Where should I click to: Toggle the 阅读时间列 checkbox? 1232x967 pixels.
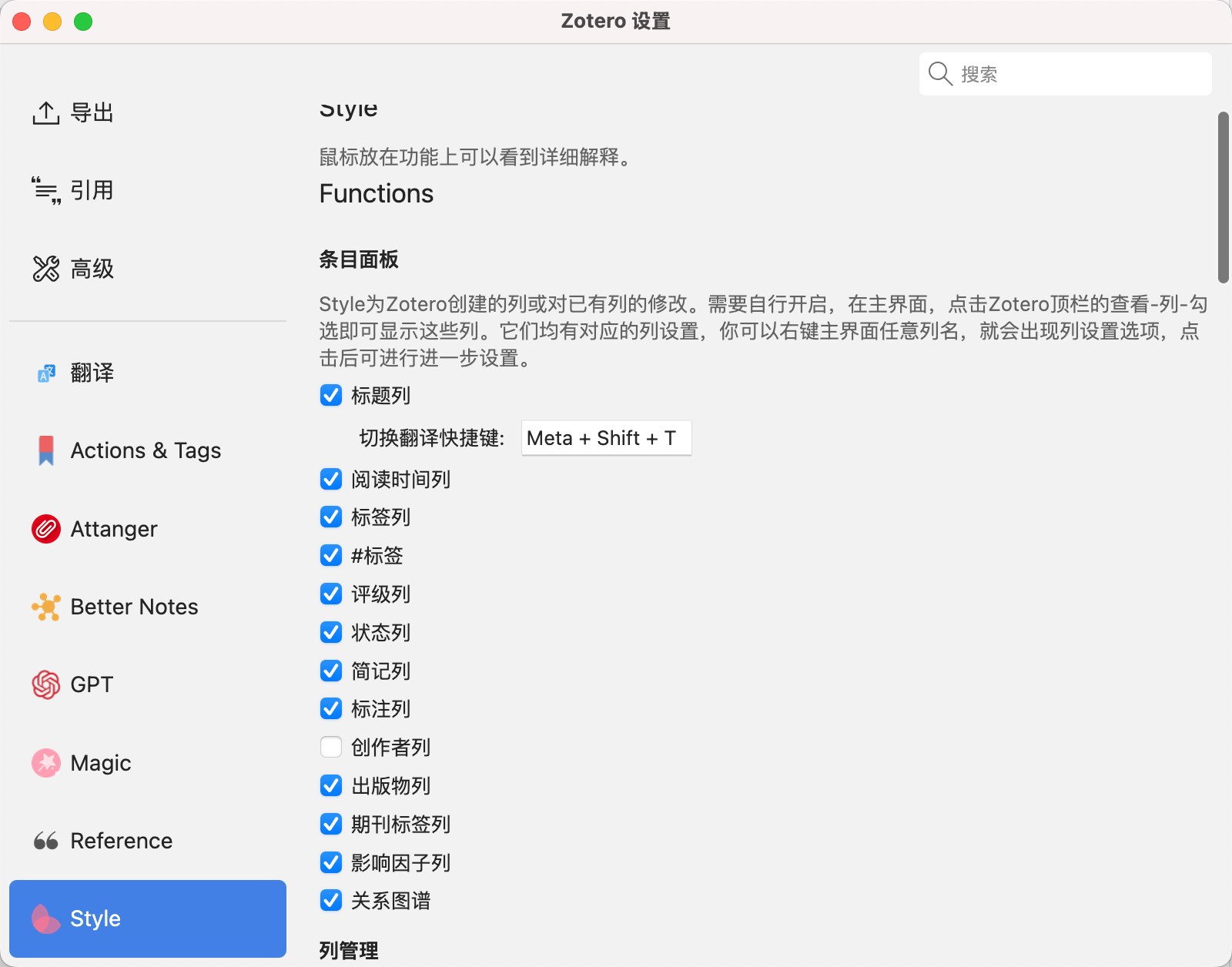(331, 480)
